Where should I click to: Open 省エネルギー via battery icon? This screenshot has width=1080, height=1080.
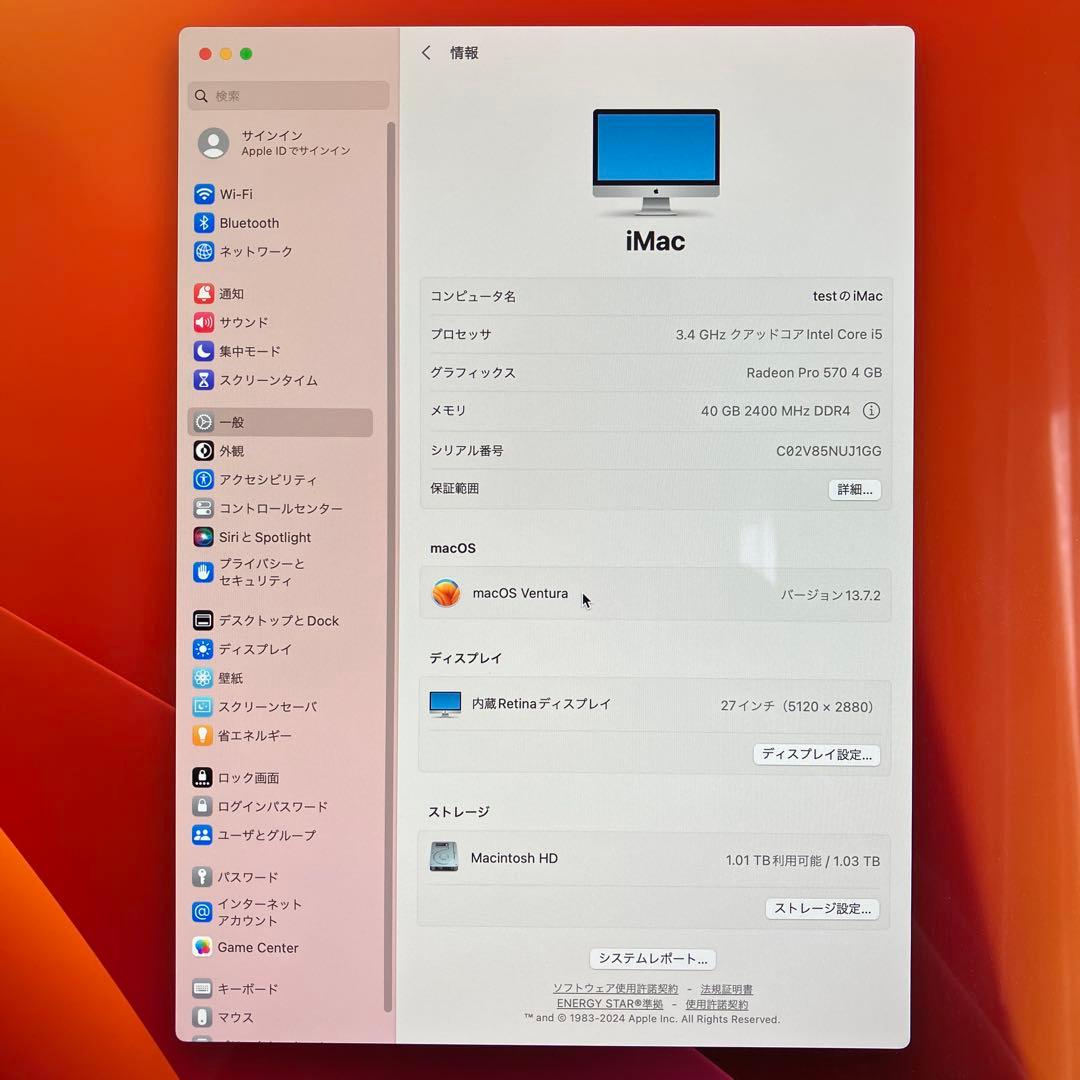click(202, 735)
